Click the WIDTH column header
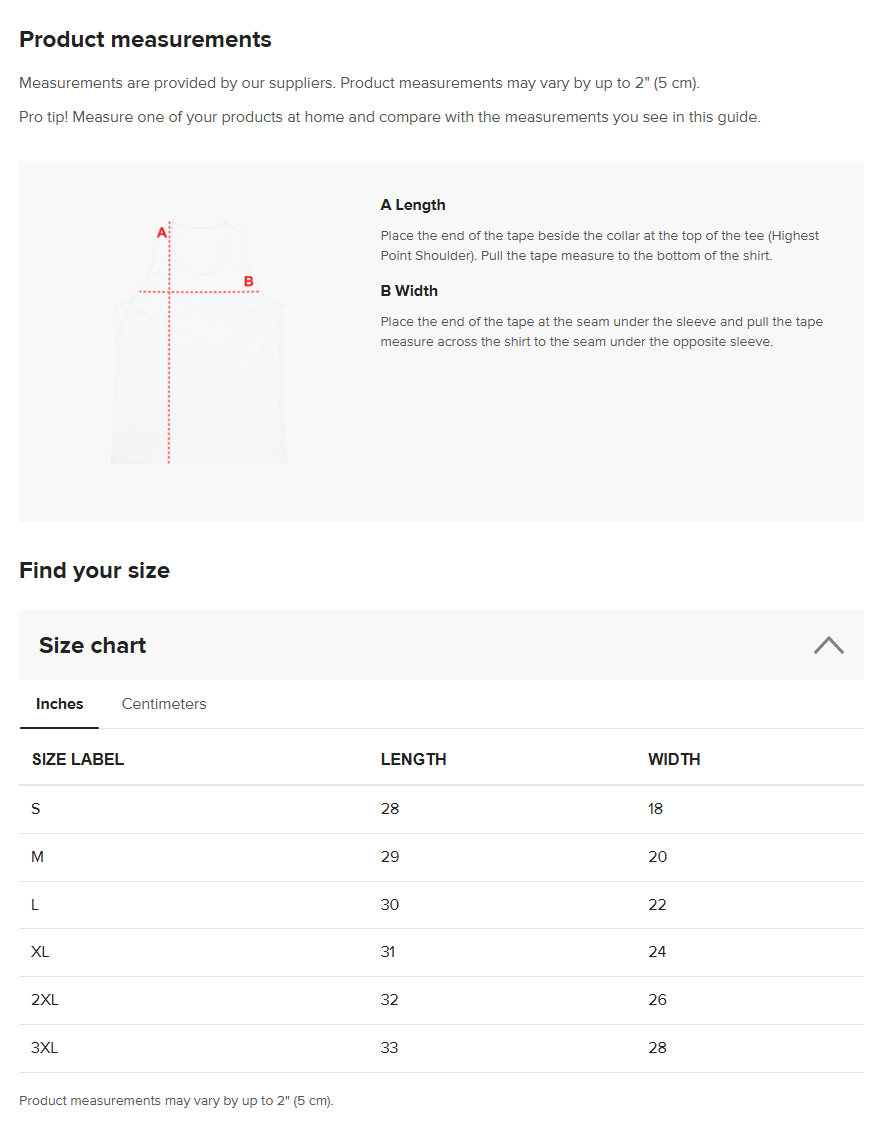Screen dimensions: 875x1136 pos(674,759)
